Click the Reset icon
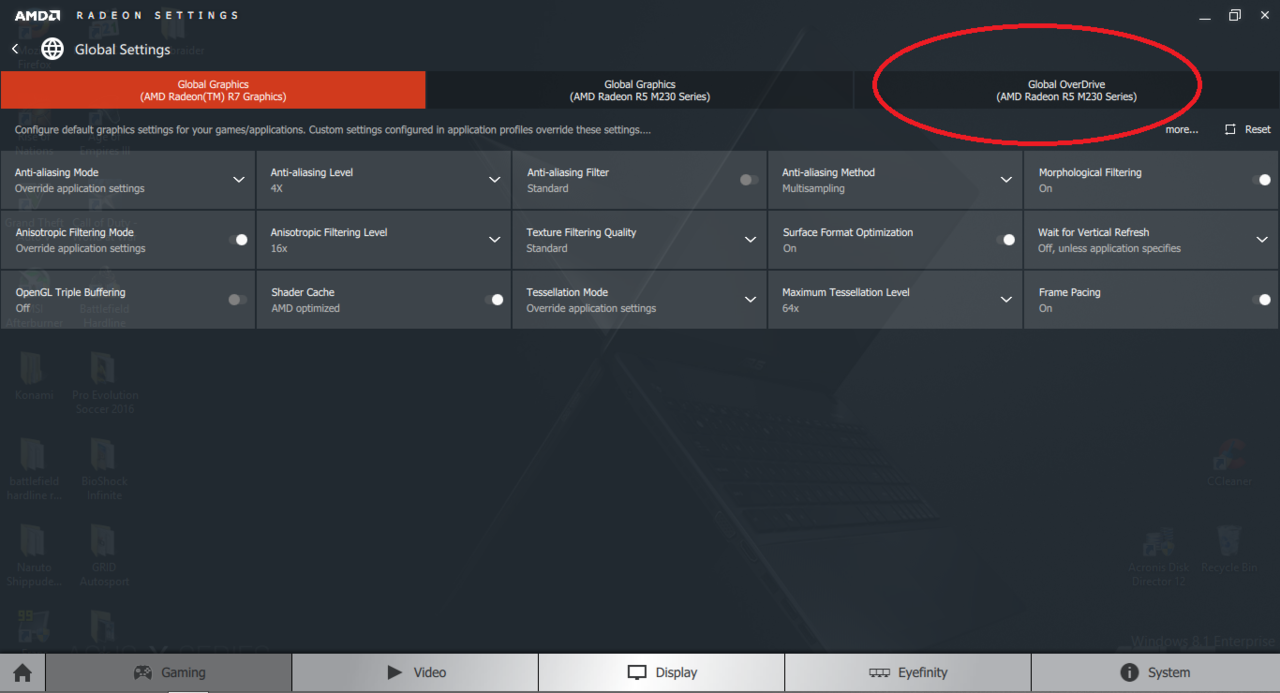Viewport: 1280px width, 693px height. point(1230,129)
